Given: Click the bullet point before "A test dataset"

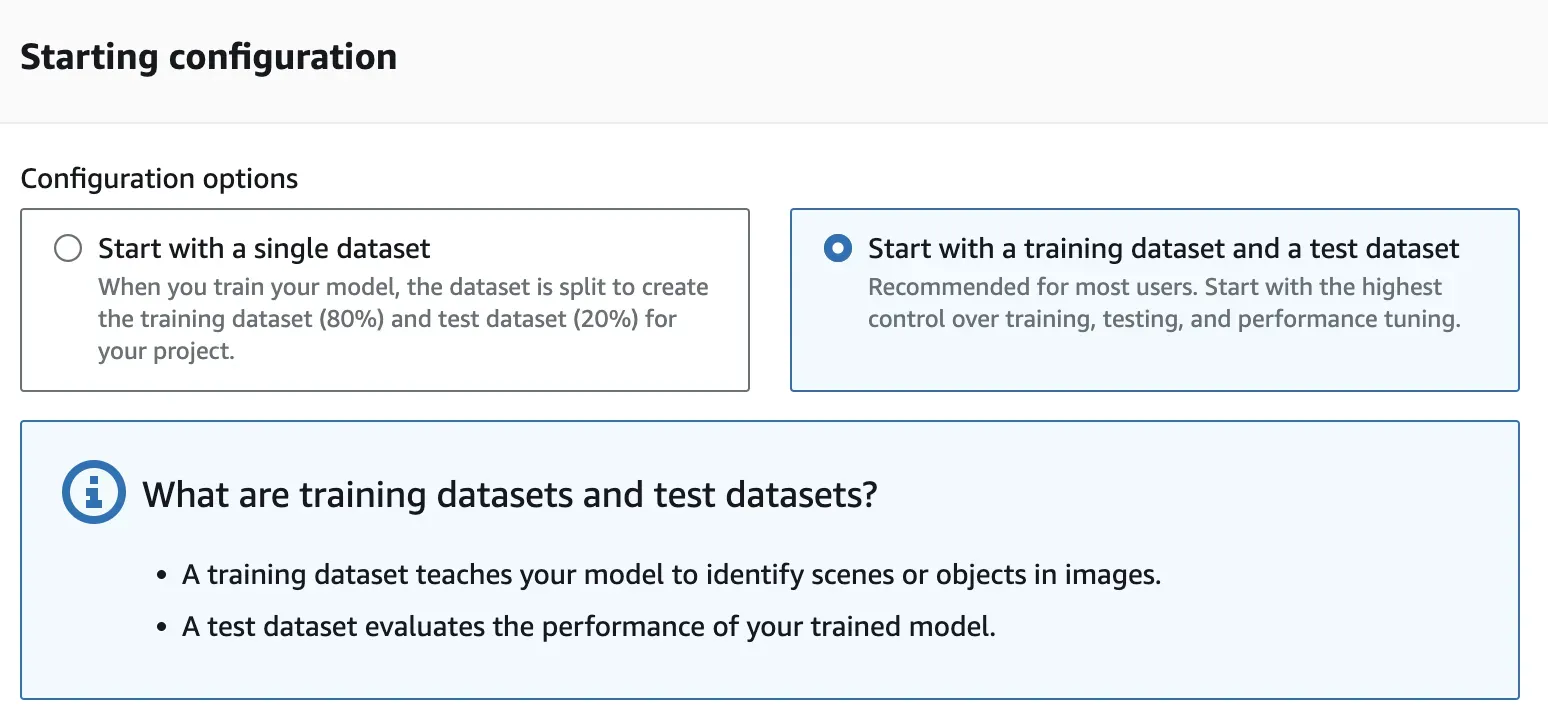Looking at the screenshot, I should click(161, 629).
